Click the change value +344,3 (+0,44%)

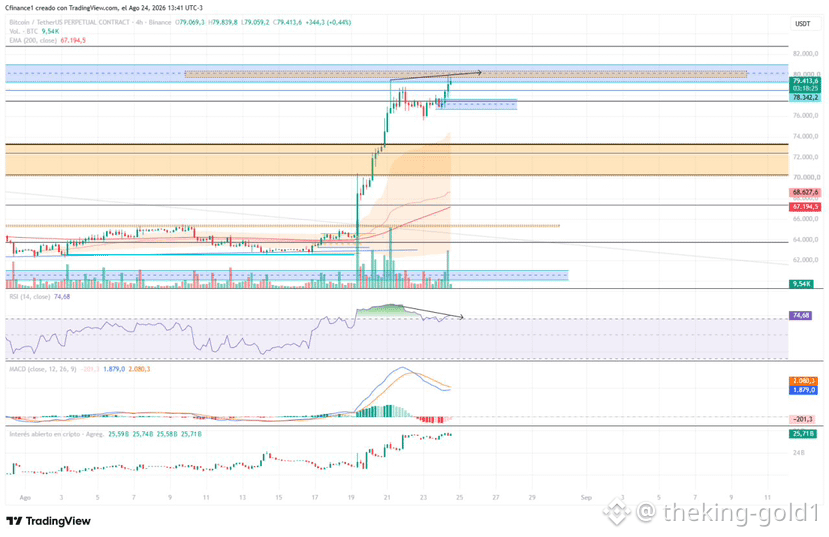[328, 23]
